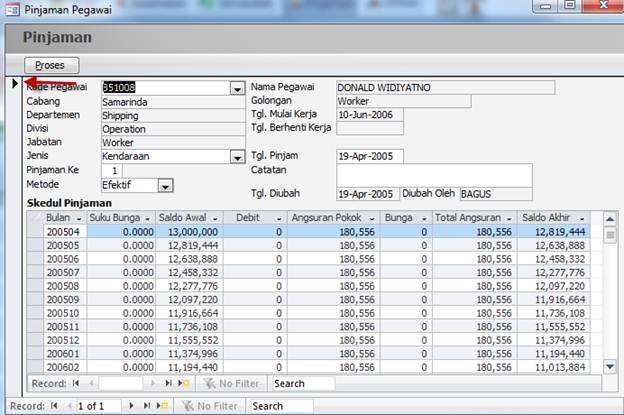624x415 pixels.
Task: Close the Pinjaman Pegawai window
Action: [604, 6]
